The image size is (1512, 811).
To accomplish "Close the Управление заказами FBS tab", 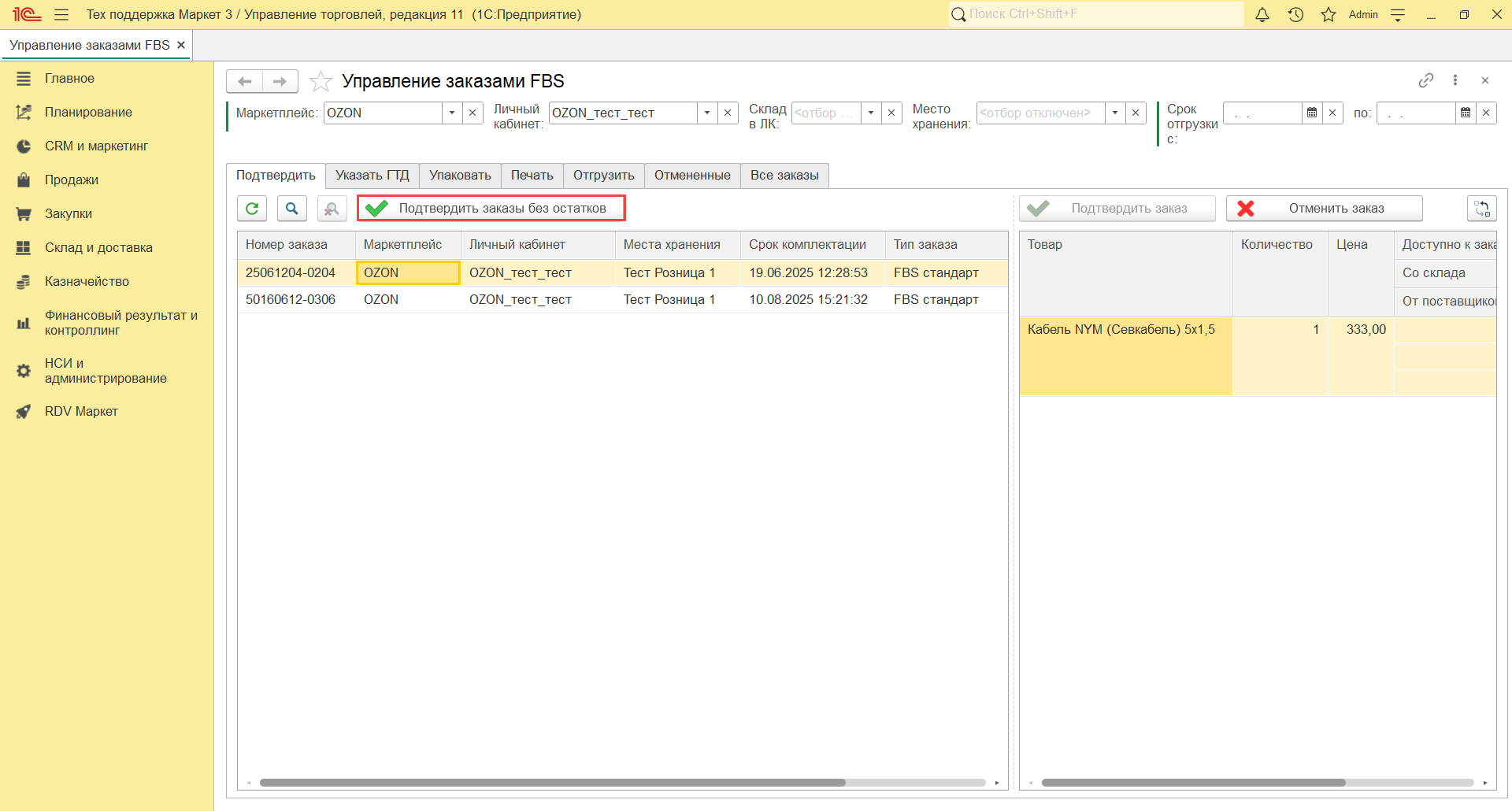I will click(181, 45).
